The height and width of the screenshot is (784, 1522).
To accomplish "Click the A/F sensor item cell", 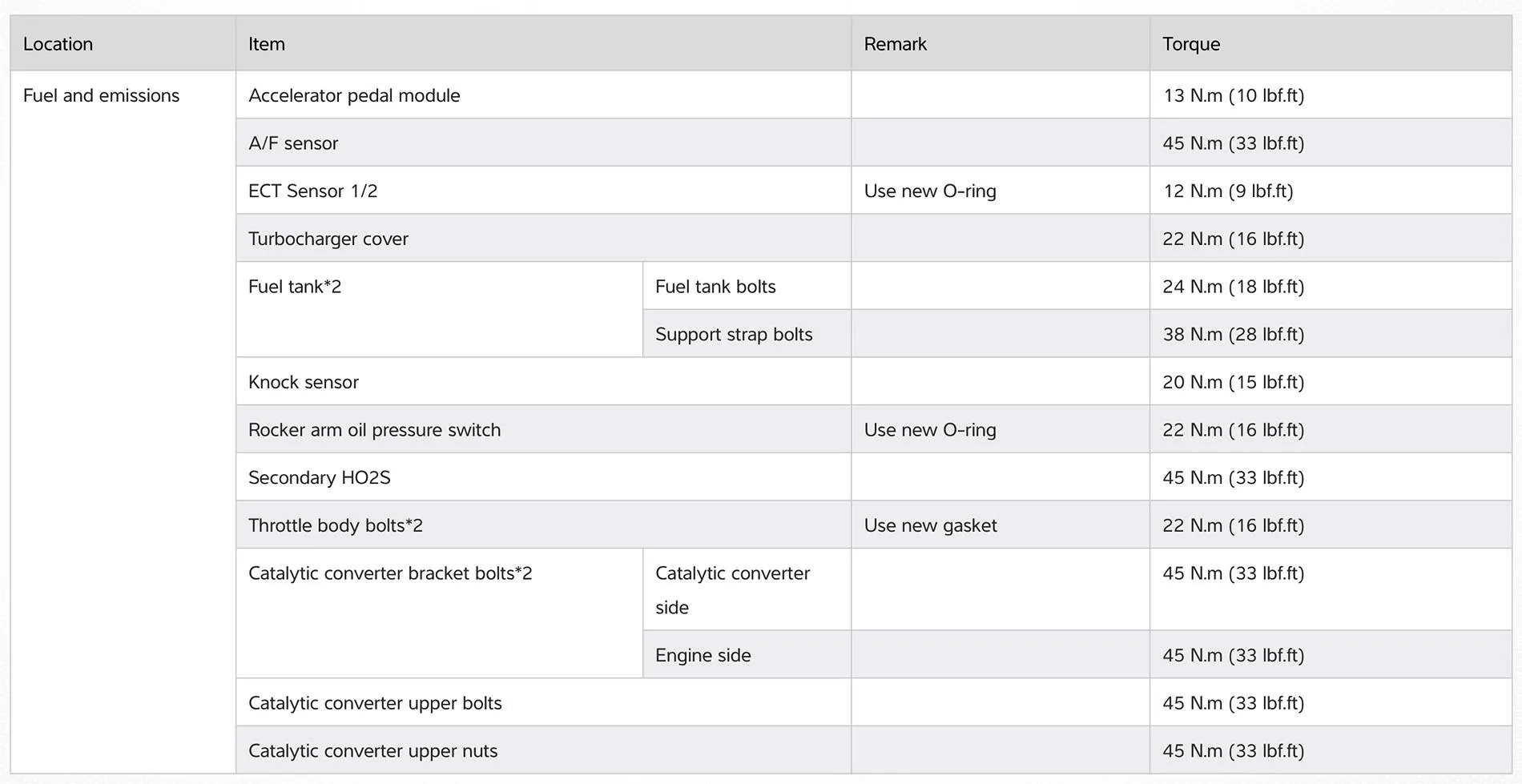I will 293,143.
